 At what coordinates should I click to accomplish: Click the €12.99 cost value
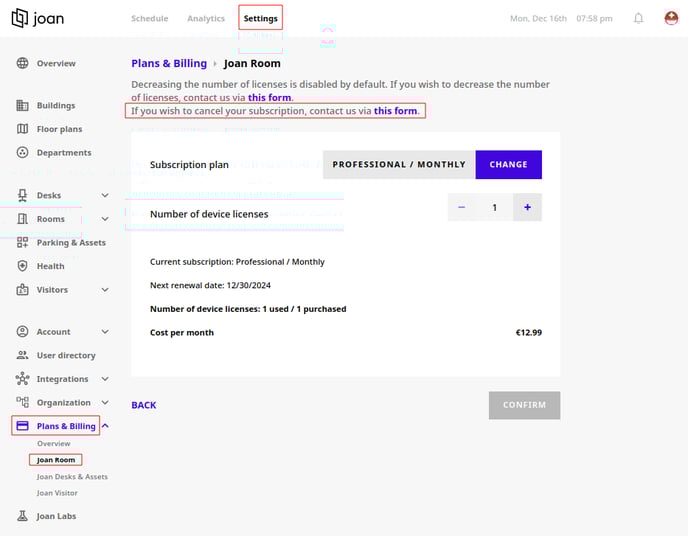tap(529, 332)
